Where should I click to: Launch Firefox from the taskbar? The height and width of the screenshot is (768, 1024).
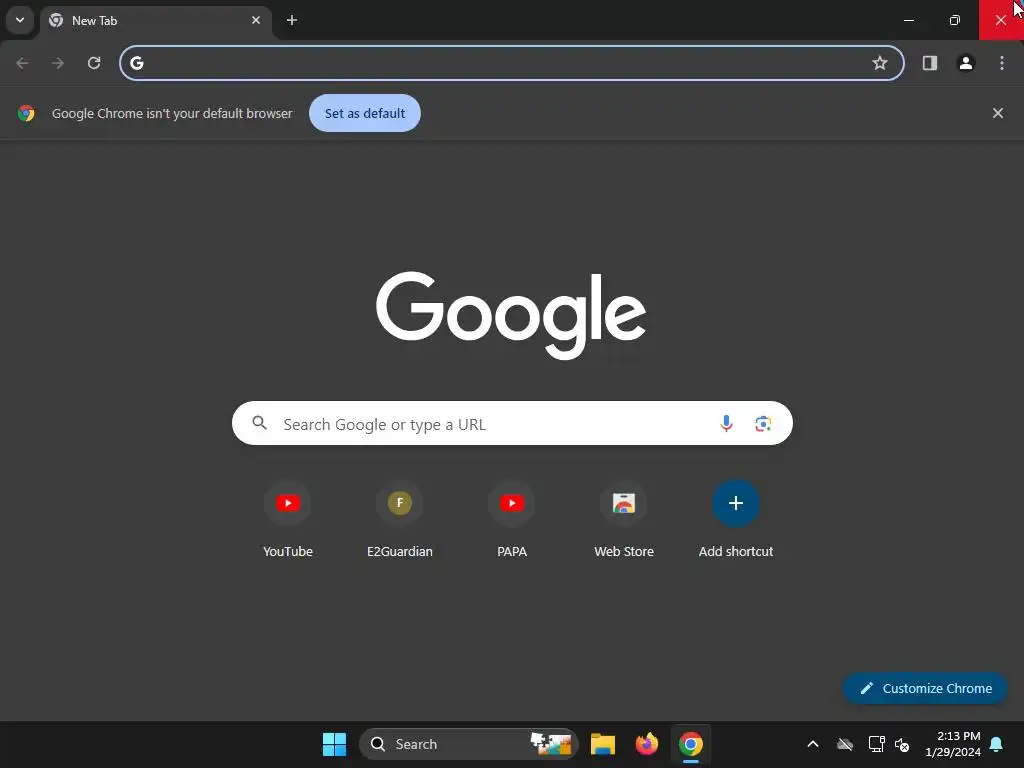click(647, 744)
